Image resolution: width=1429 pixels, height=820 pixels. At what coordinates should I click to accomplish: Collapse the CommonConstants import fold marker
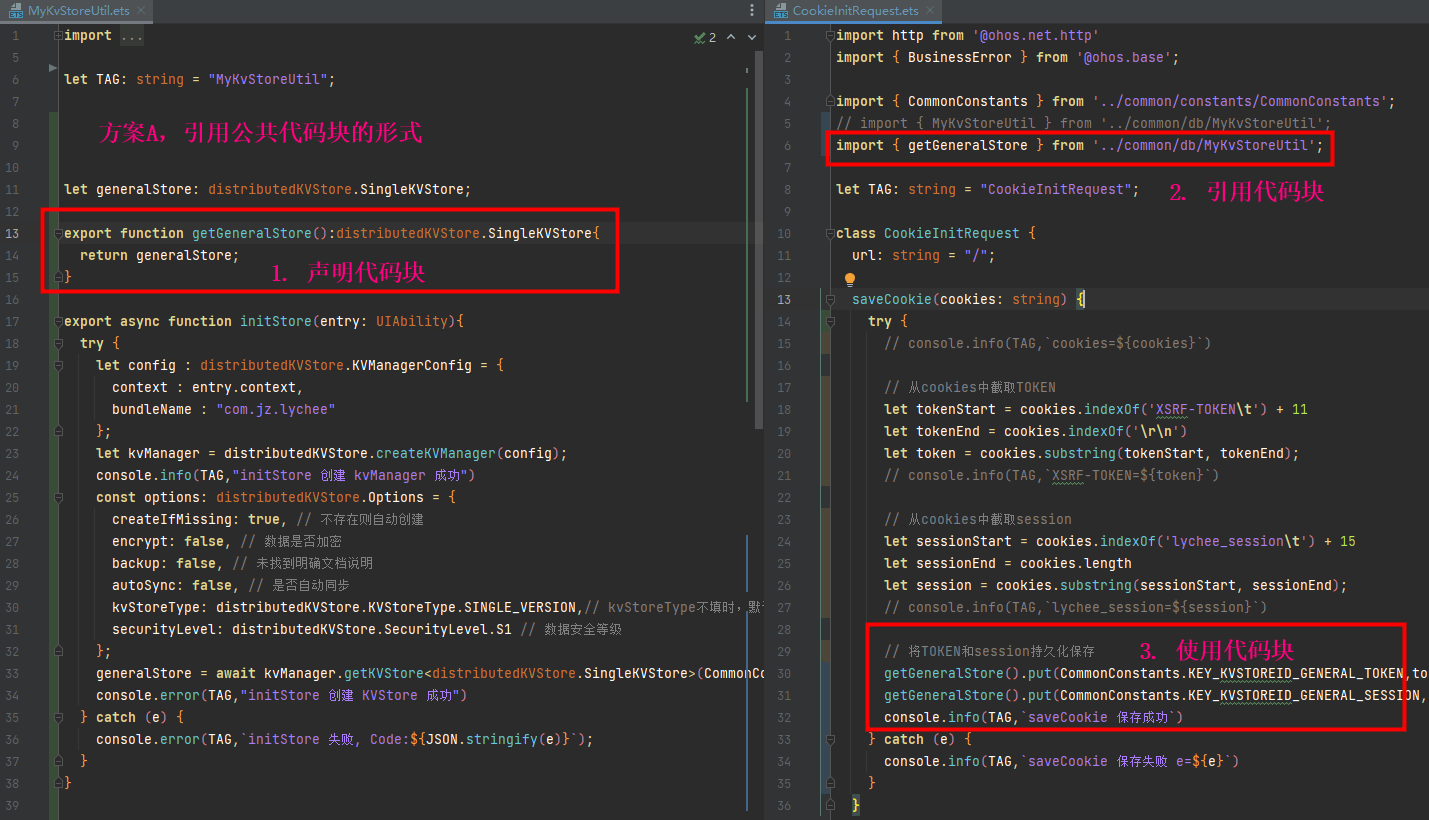coord(830,101)
